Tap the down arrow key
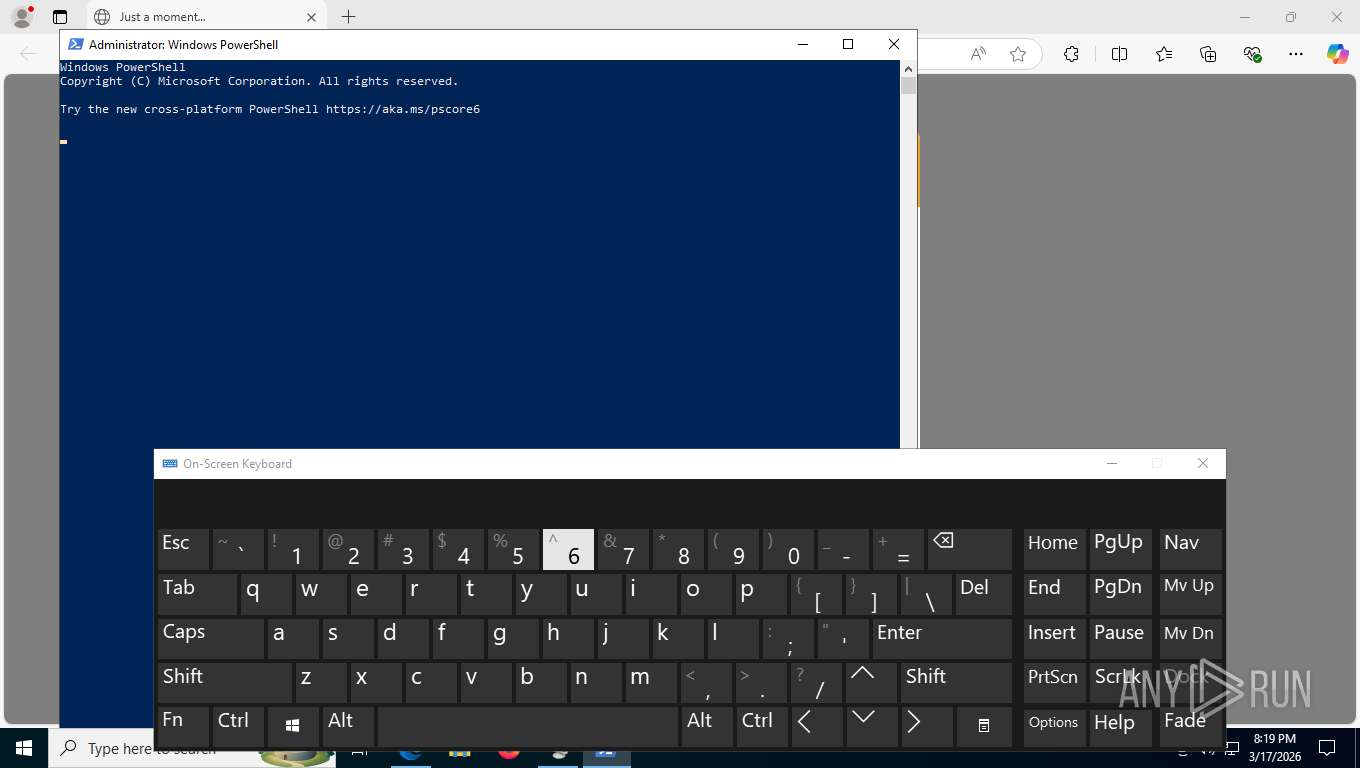Image resolution: width=1360 pixels, height=768 pixels. coord(871,727)
